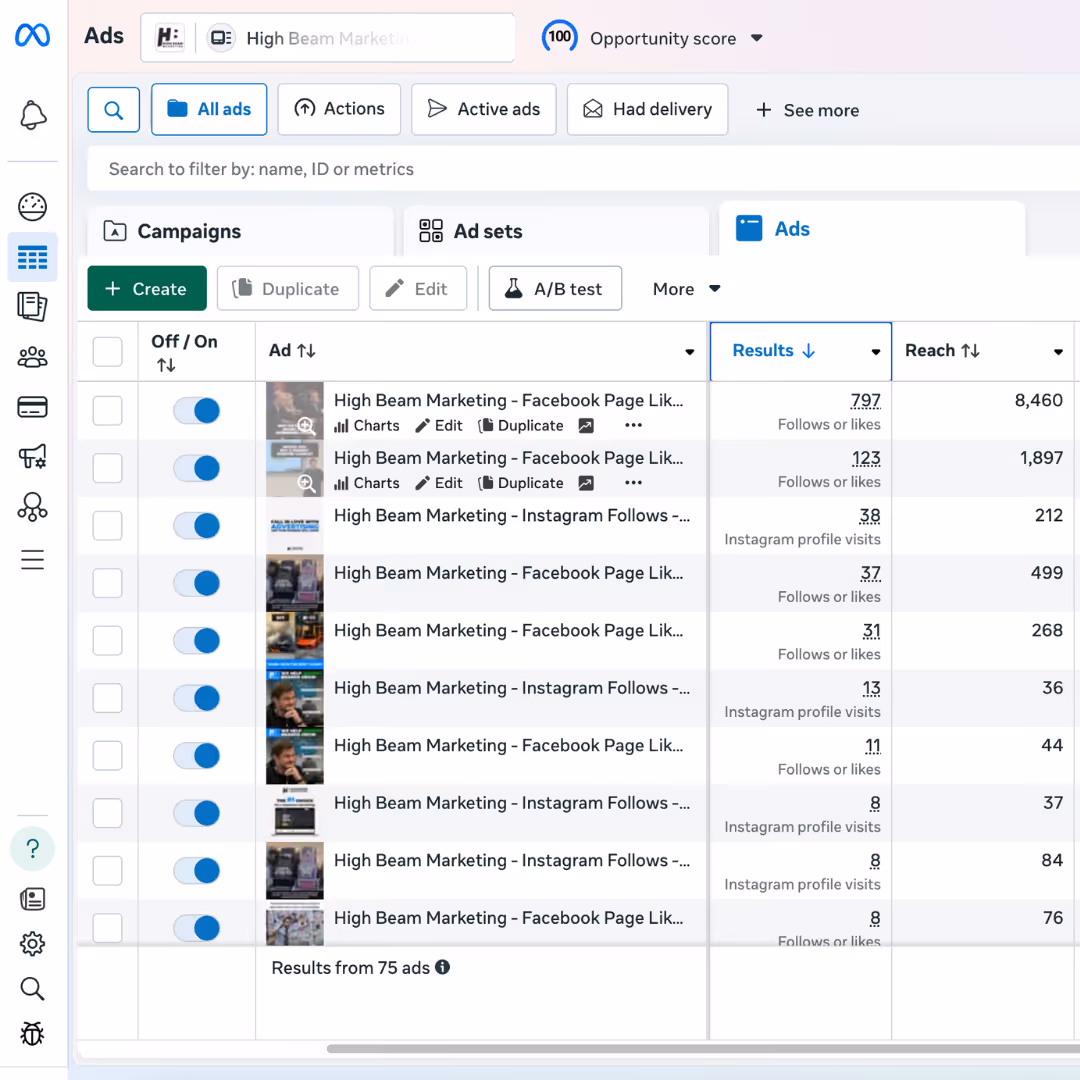This screenshot has width=1080, height=1080.
Task: Edit the 797 results ad inline
Action: click(x=439, y=426)
